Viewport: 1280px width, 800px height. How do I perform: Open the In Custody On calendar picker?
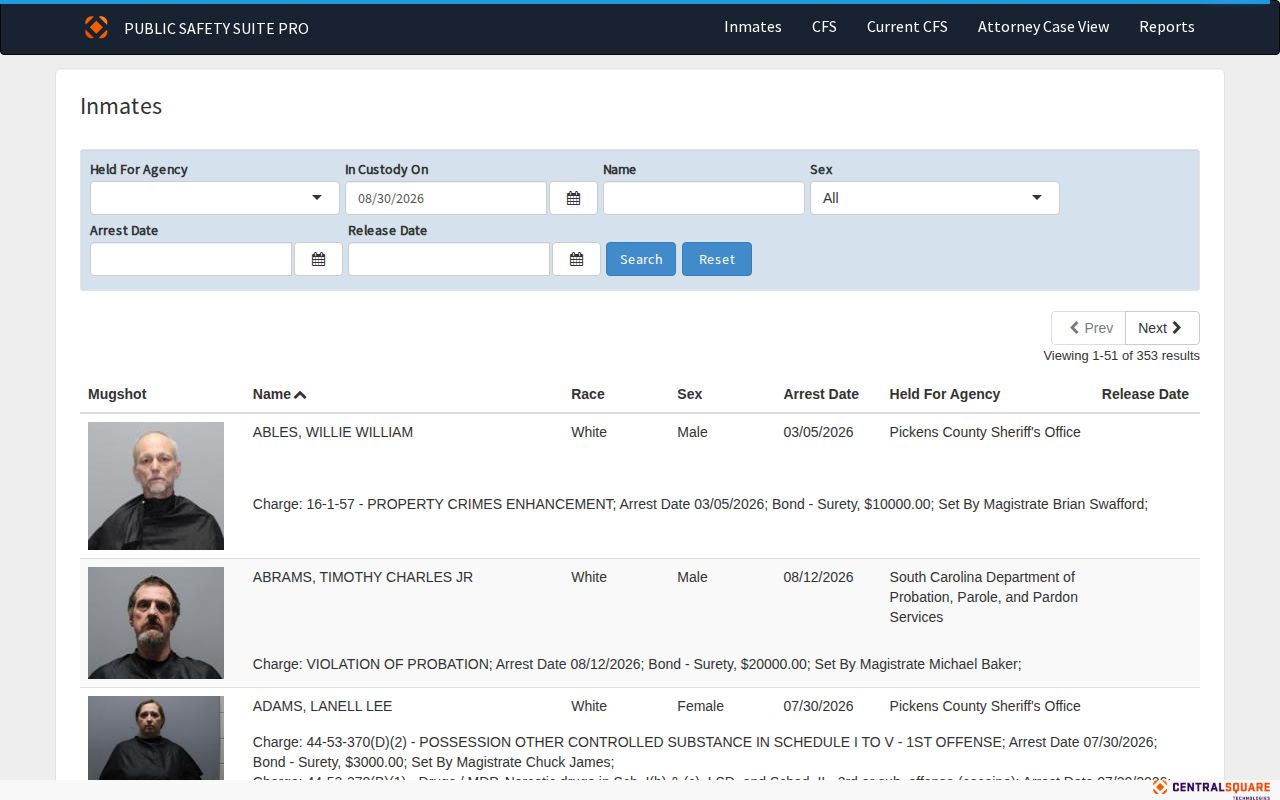573,198
